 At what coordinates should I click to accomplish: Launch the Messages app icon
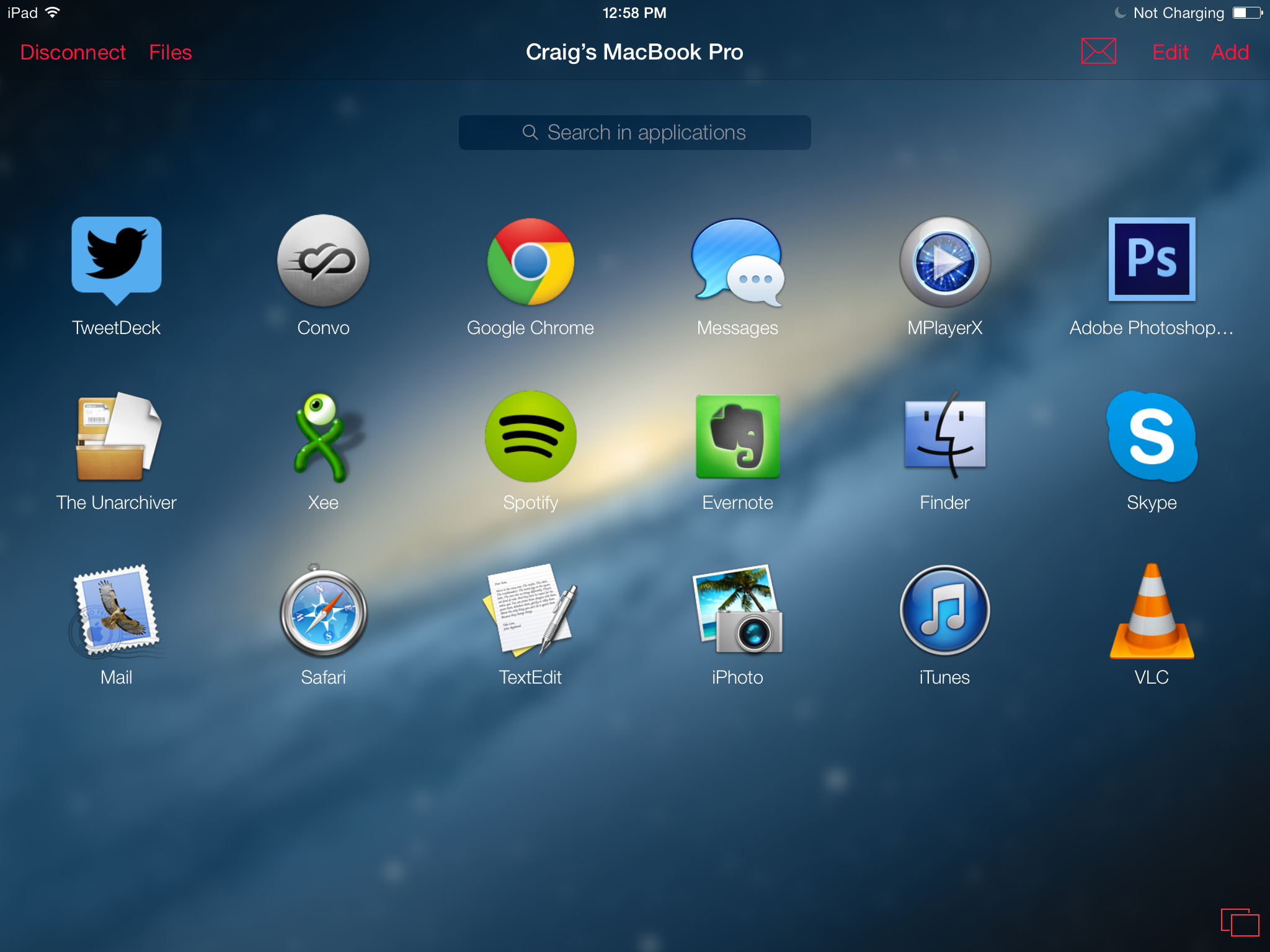[737, 262]
